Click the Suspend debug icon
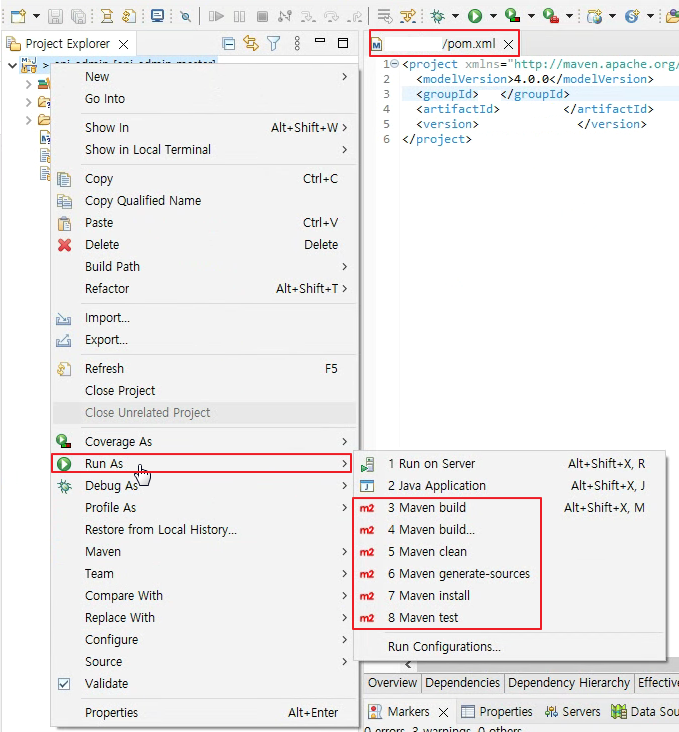The image size is (679, 732). tap(240, 16)
